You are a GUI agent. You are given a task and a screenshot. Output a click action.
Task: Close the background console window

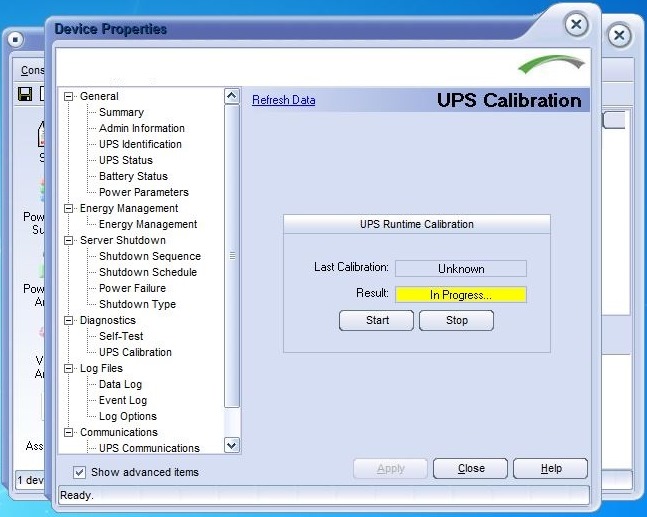coord(619,35)
